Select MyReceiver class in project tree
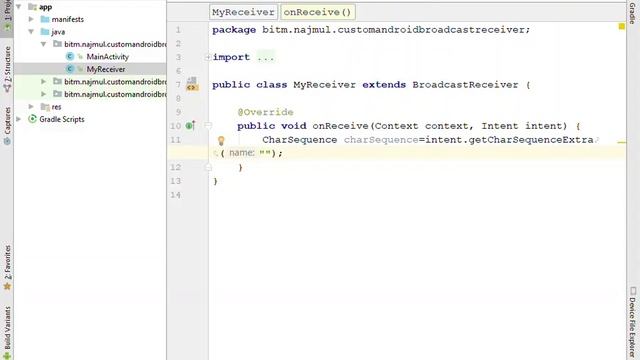This screenshot has width=640, height=360. click(106, 69)
